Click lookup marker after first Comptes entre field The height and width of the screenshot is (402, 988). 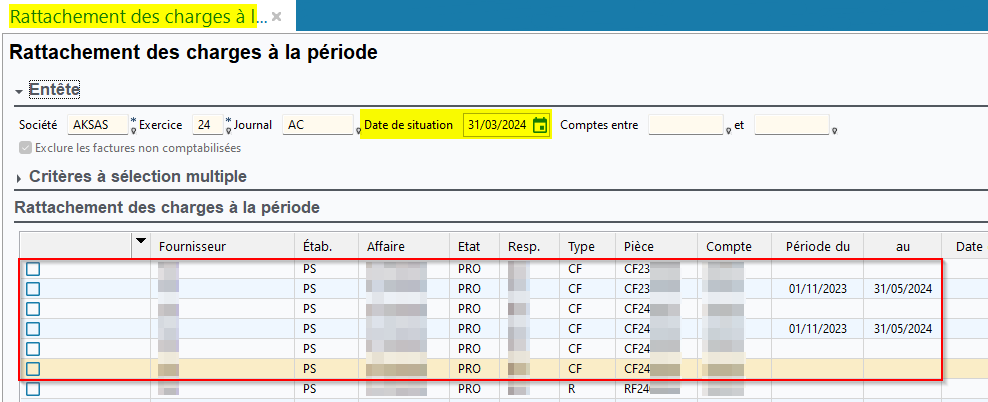725,130
